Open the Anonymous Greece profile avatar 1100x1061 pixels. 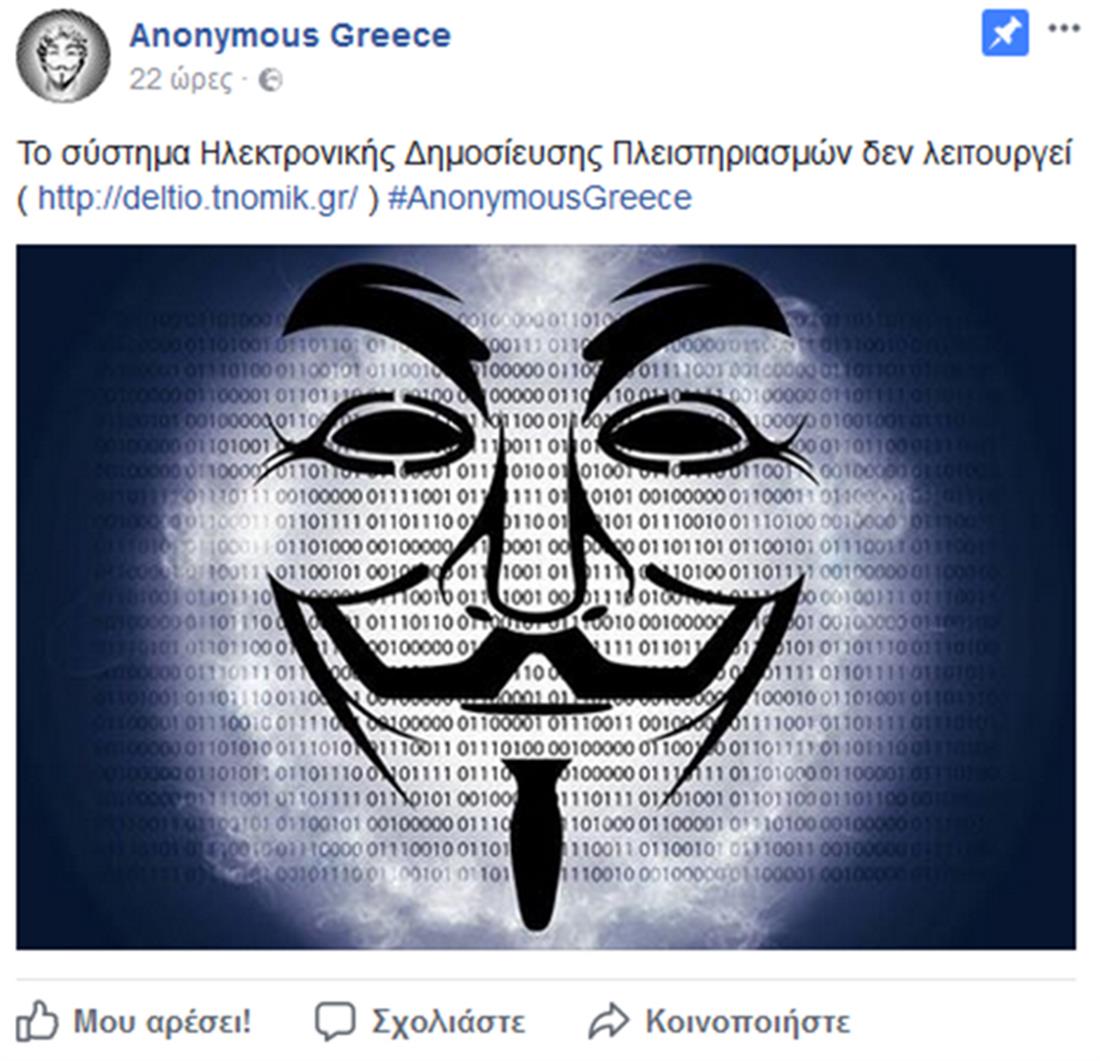63,55
